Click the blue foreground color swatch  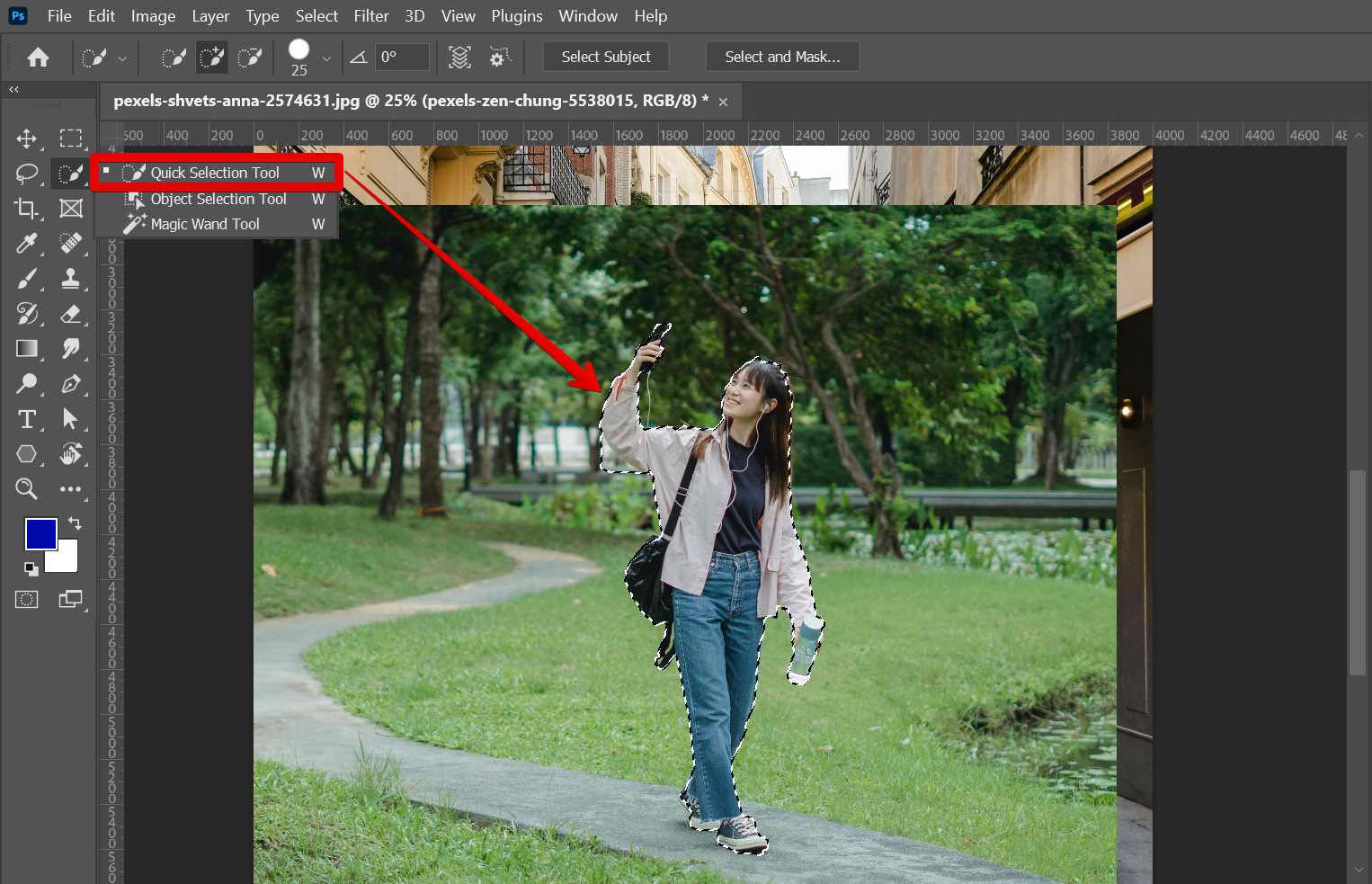coord(40,533)
